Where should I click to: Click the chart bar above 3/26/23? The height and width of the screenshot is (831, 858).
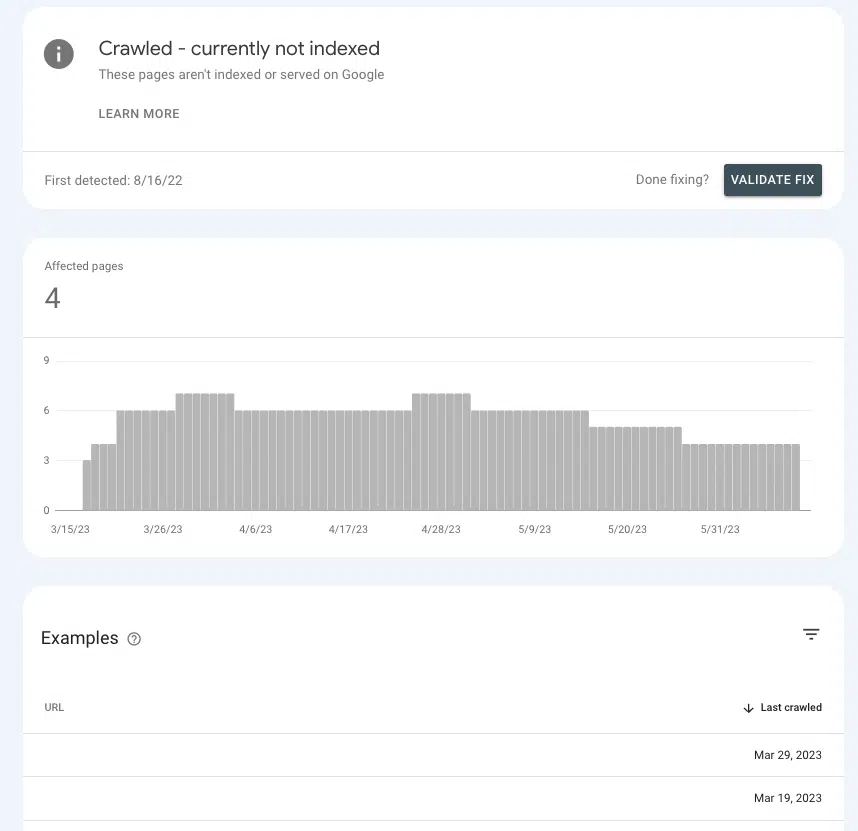coord(163,460)
